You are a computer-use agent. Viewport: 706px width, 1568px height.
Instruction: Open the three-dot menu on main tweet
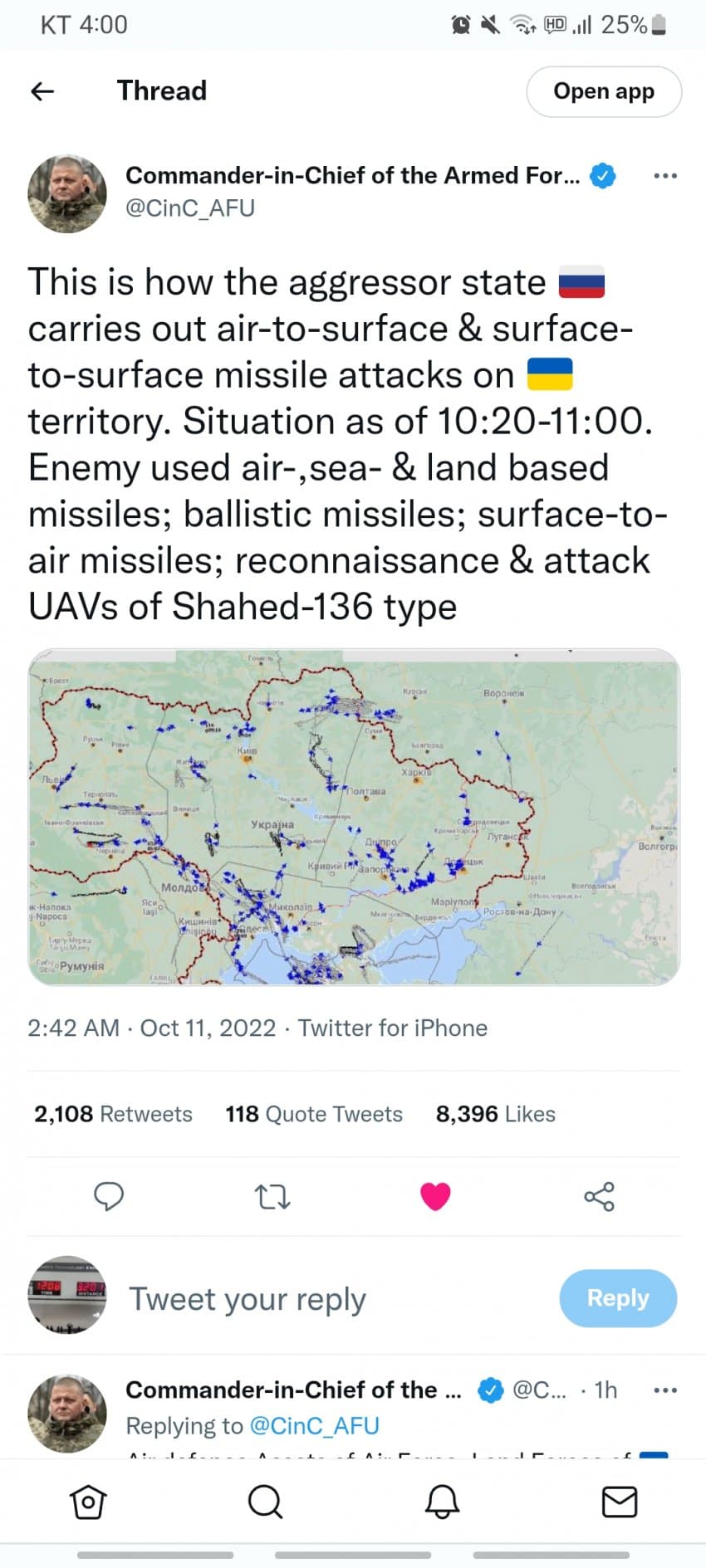tap(665, 176)
